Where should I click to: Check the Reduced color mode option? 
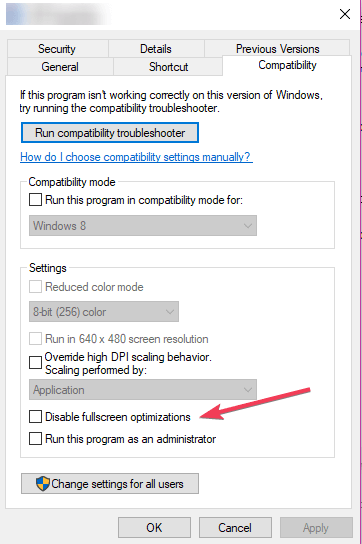pos(35,287)
